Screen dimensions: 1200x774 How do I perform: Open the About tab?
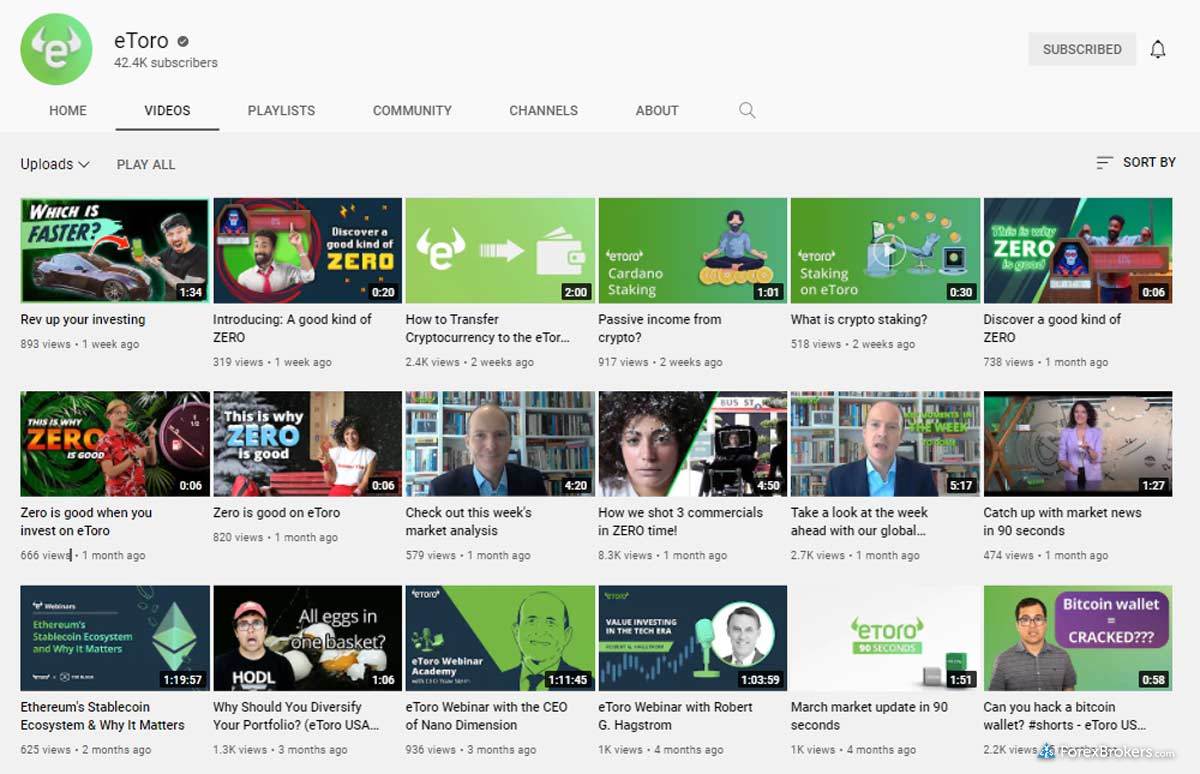657,110
